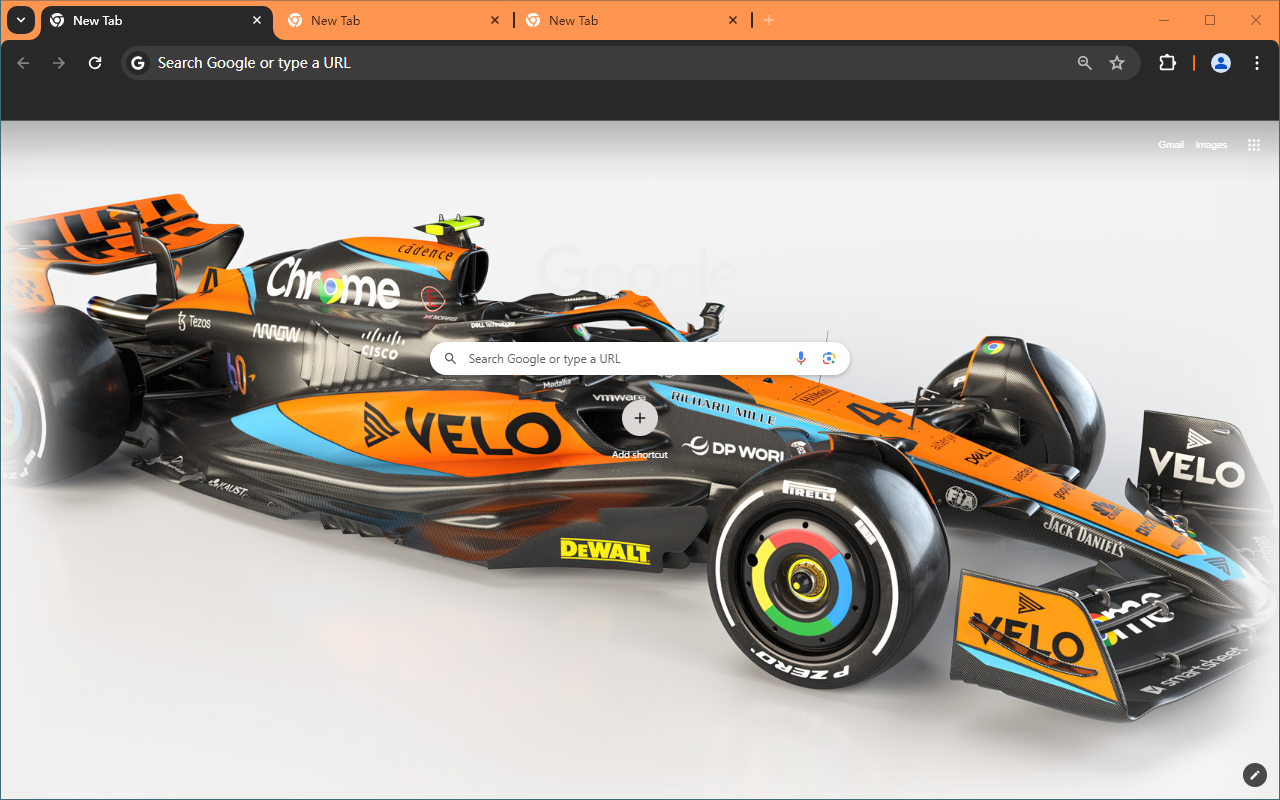Screen dimensions: 1280x800
Task: Maximize the Chrome window
Action: (1210, 20)
